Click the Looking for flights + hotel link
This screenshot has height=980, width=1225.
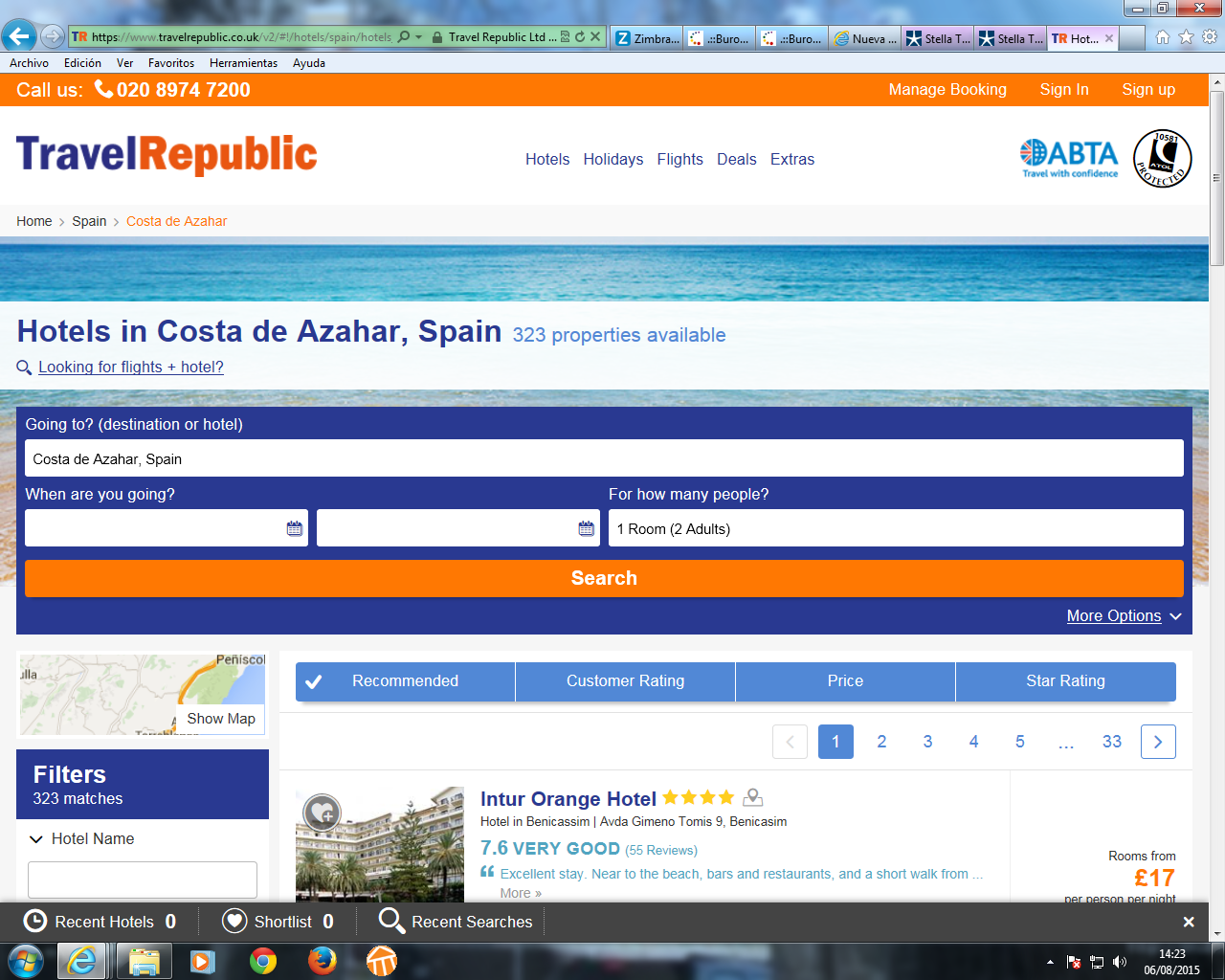[x=131, y=367]
